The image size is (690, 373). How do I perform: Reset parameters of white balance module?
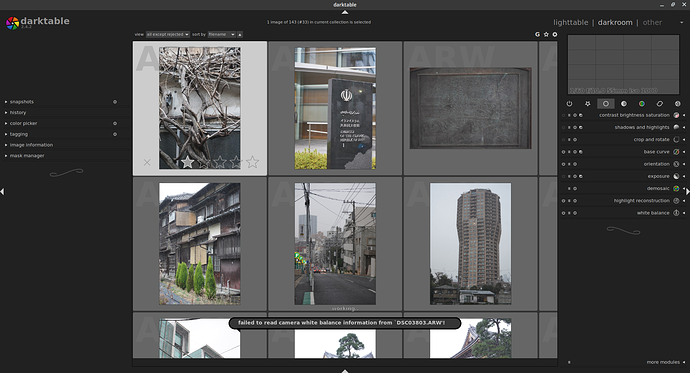(x=575, y=213)
